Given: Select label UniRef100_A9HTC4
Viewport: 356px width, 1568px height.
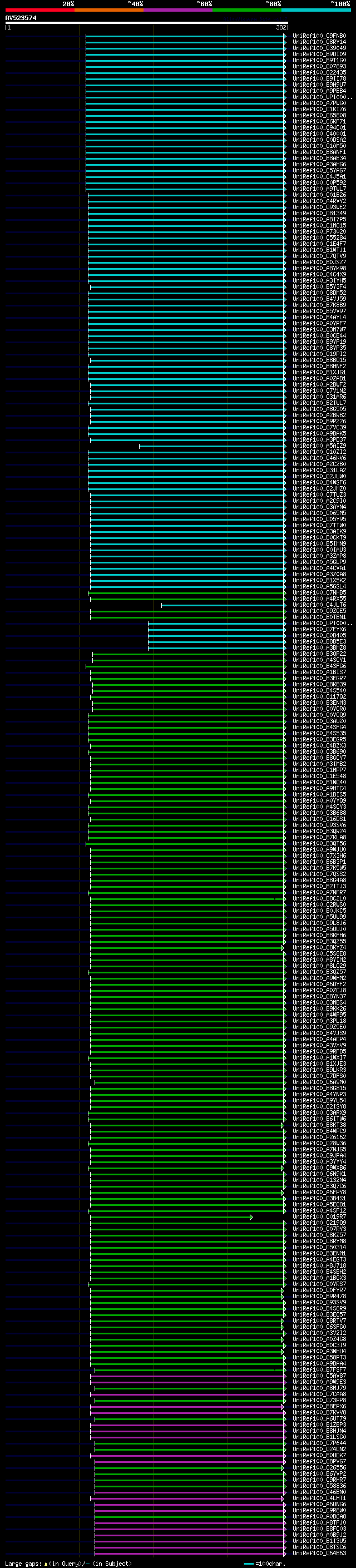Looking at the screenshot, I should click(x=319, y=788).
